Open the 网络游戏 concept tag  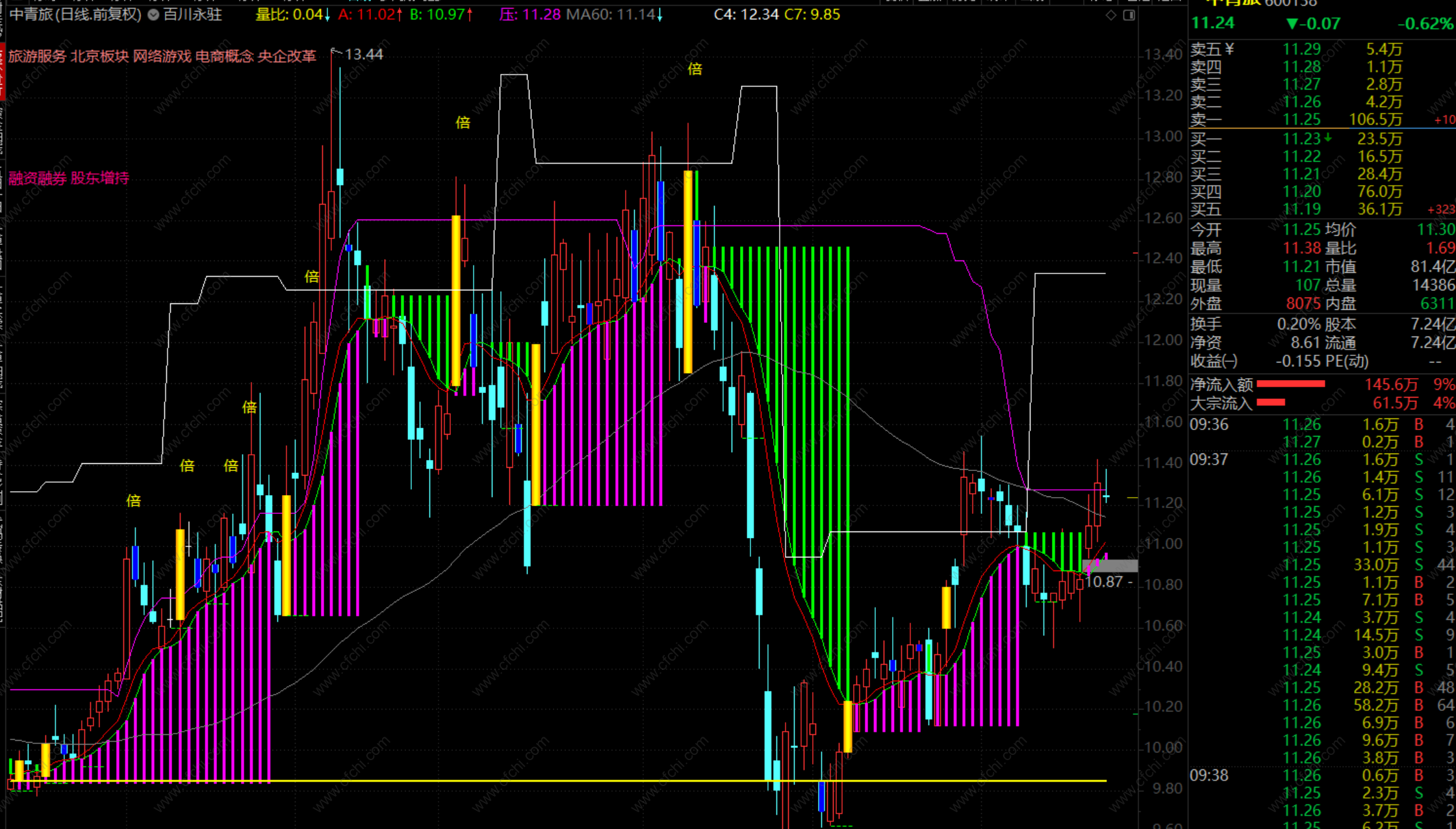tap(162, 57)
